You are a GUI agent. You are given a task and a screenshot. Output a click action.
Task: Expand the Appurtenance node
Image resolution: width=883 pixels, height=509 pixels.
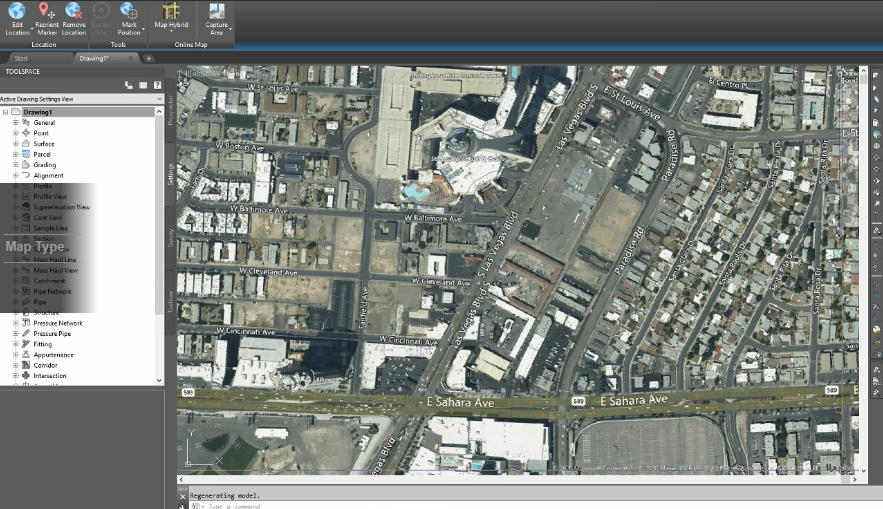tap(16, 355)
